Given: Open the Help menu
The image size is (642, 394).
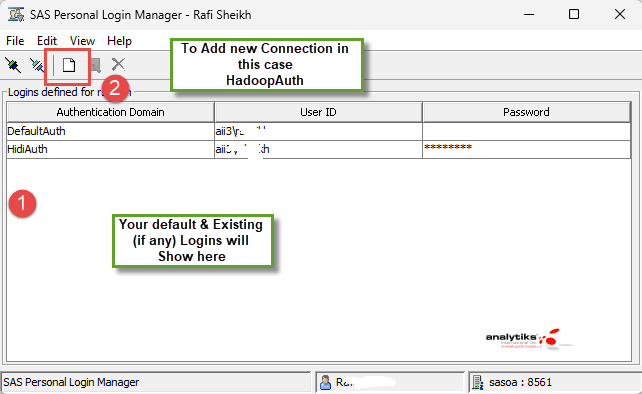Looking at the screenshot, I should 119,41.
